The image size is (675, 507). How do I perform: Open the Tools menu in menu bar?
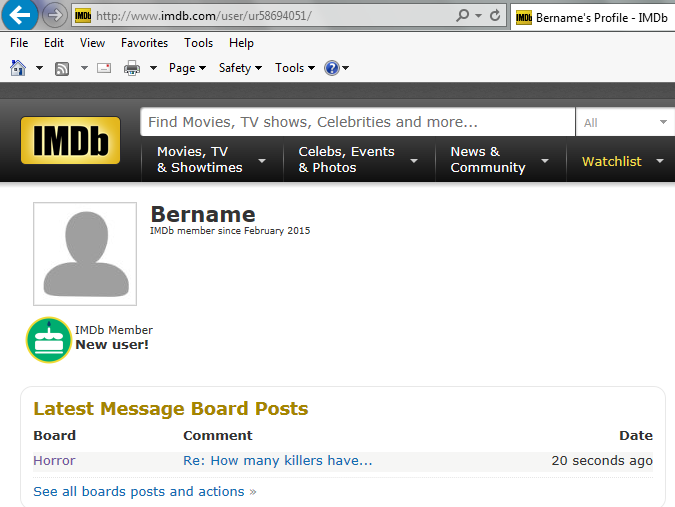click(198, 43)
